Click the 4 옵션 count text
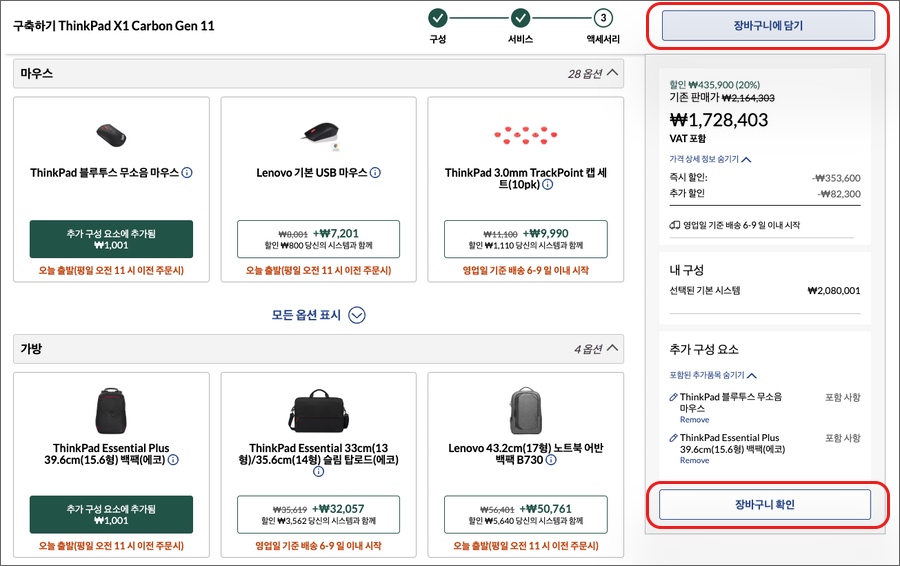900x566 pixels. tap(588, 349)
